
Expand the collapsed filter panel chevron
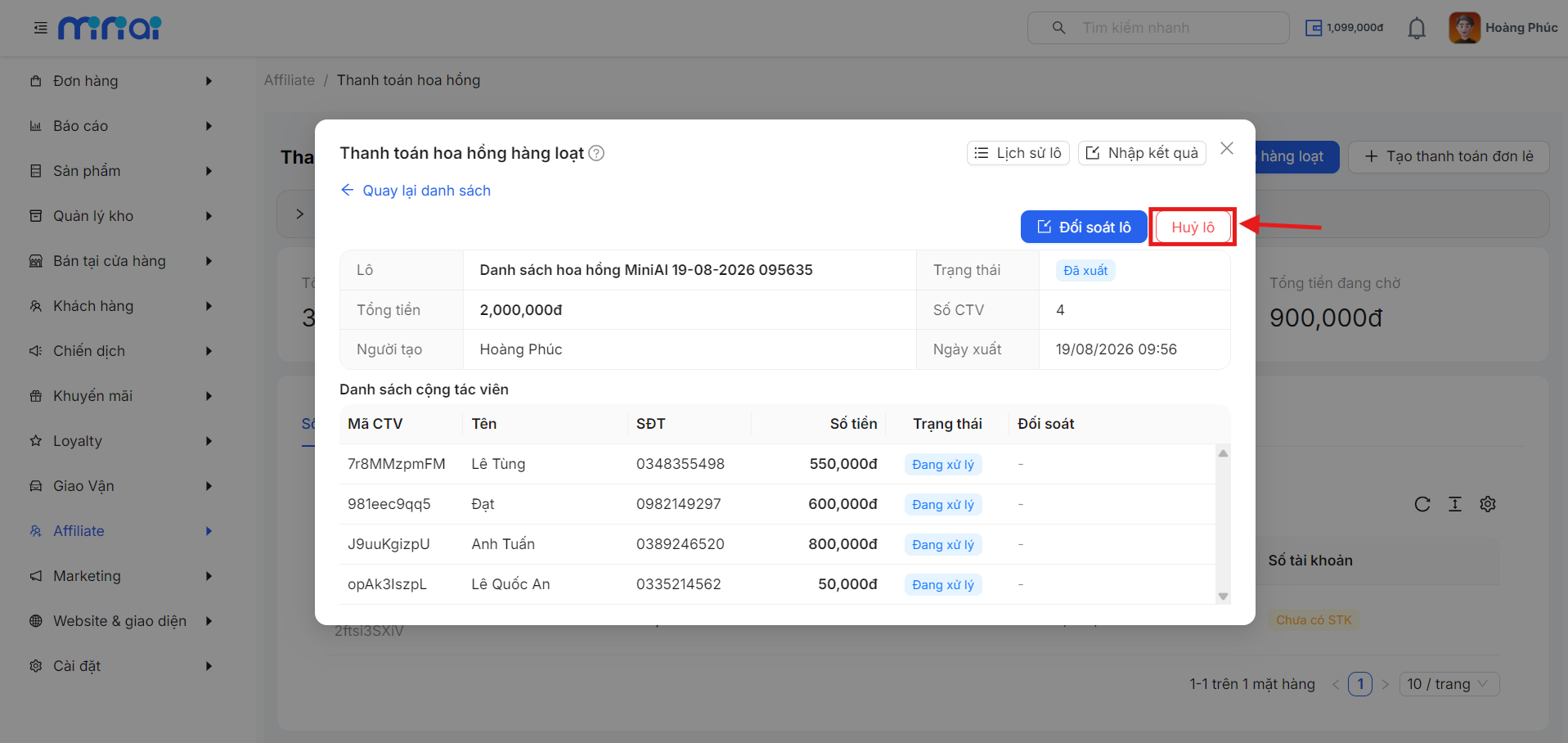coord(300,214)
